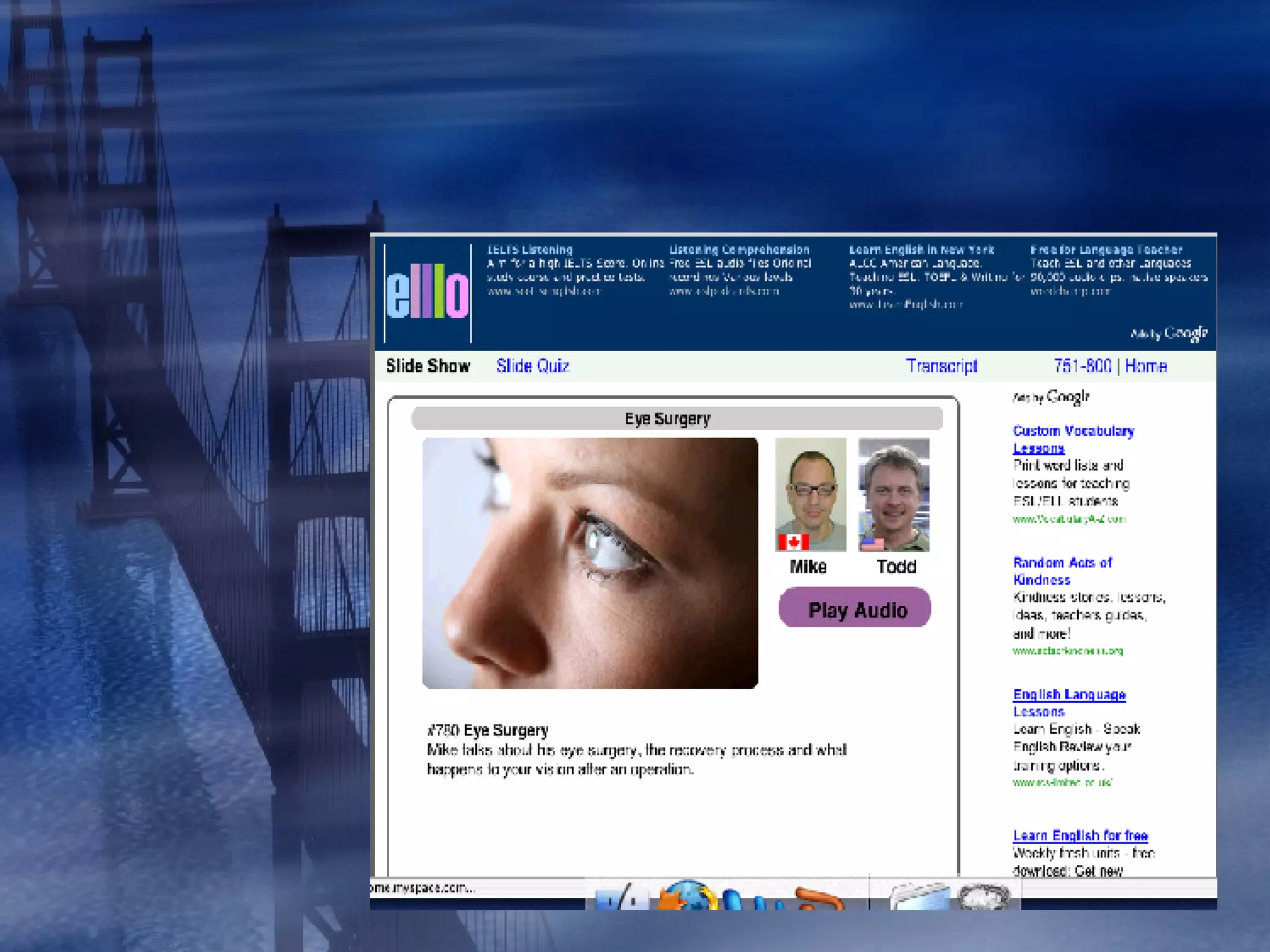
Task: Click Mike's speaker photo
Action: [x=810, y=490]
